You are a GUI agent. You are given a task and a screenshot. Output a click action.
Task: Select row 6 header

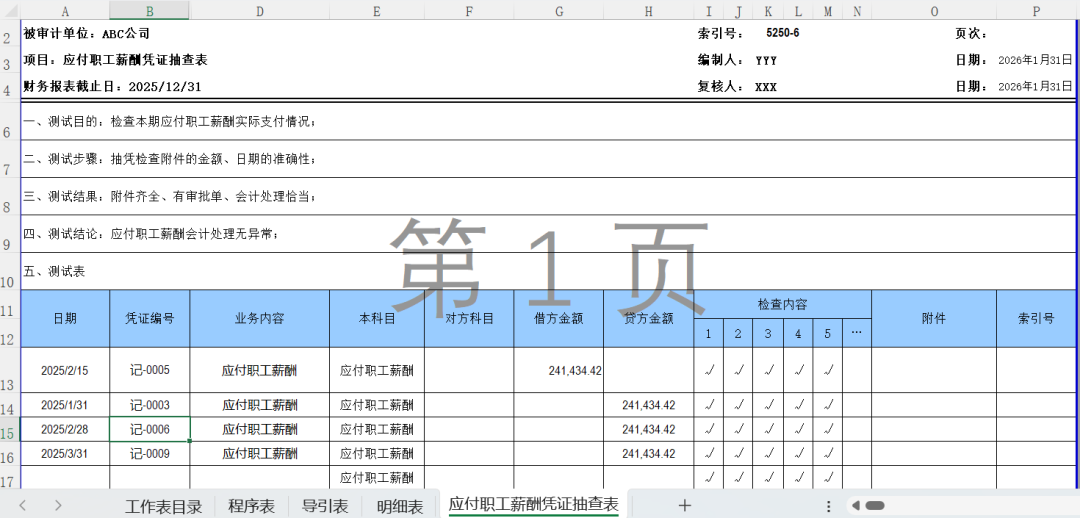coord(10,122)
